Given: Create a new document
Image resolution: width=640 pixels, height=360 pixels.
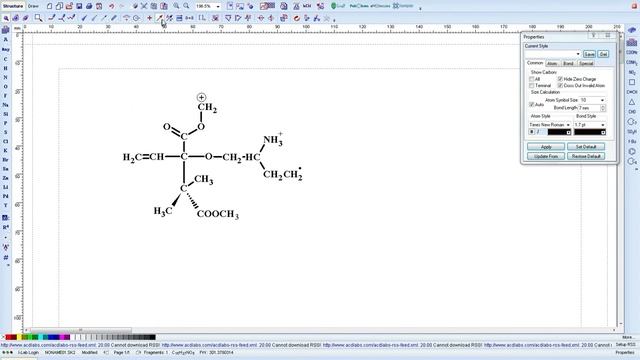Looking at the screenshot, I should pos(49,6).
